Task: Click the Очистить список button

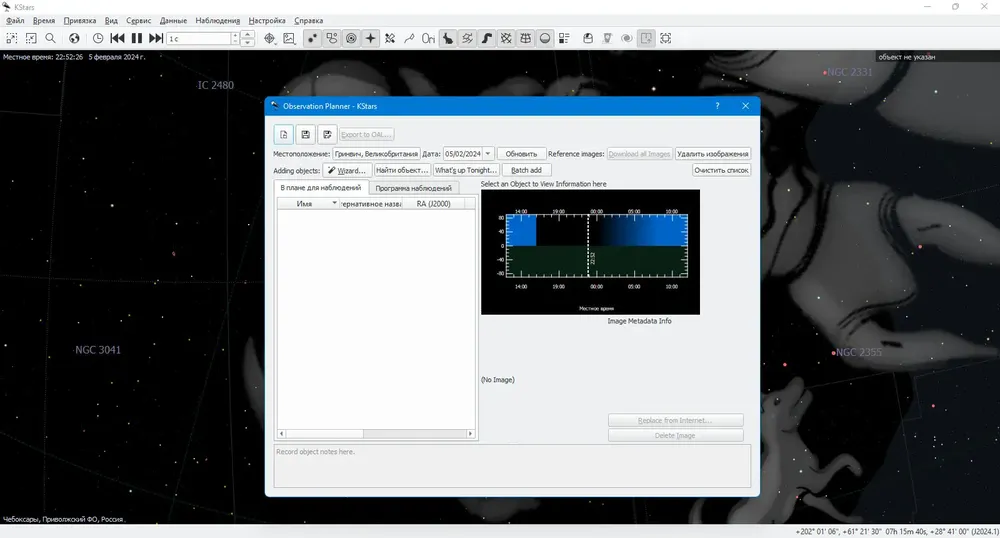Action: (x=721, y=170)
